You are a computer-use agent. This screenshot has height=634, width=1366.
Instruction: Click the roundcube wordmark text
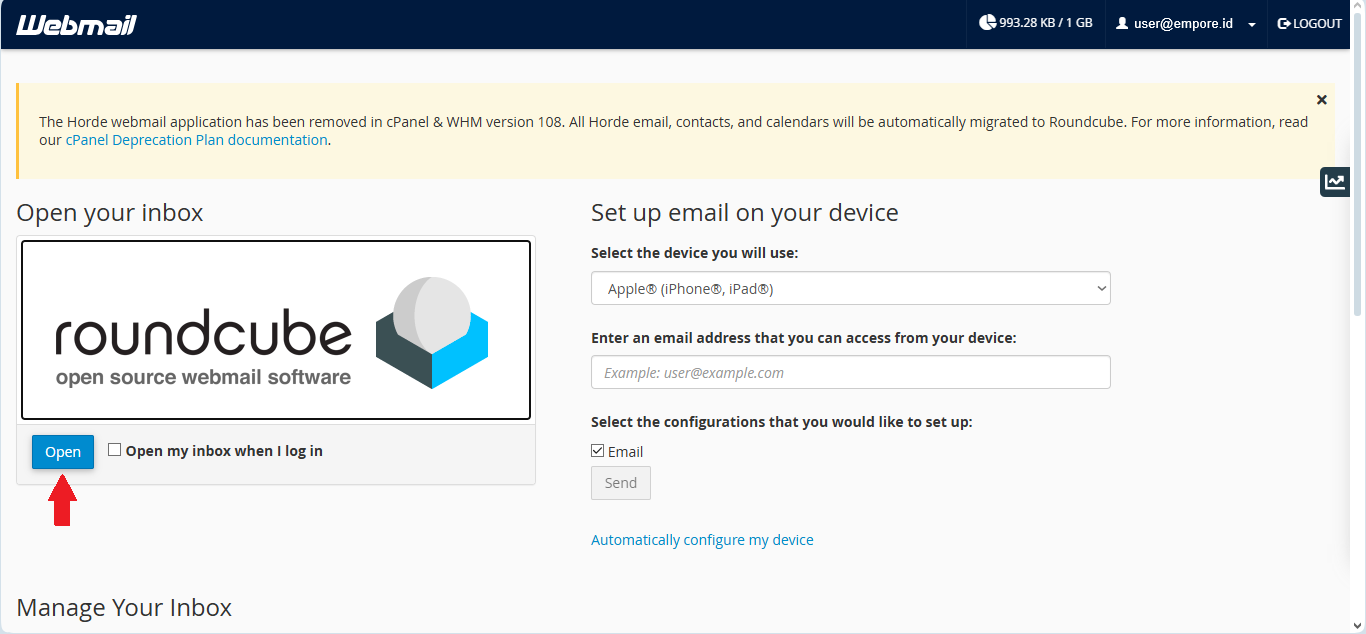click(203, 335)
